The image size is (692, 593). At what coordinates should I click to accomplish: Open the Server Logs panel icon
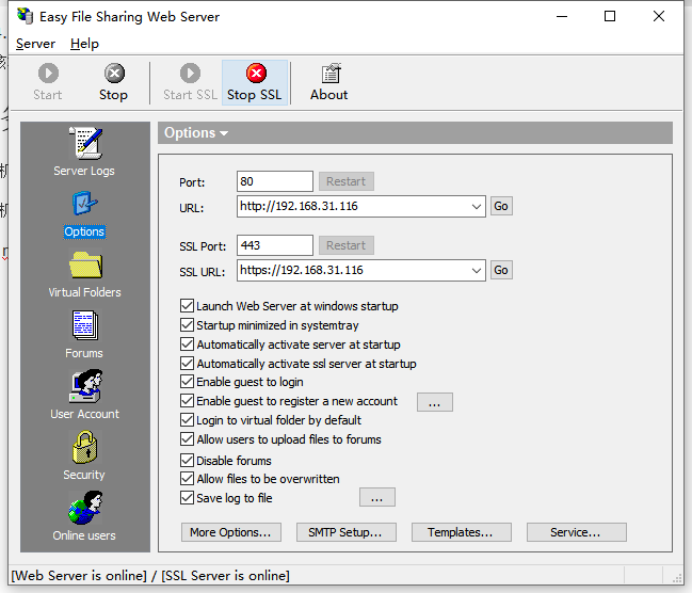(x=85, y=144)
